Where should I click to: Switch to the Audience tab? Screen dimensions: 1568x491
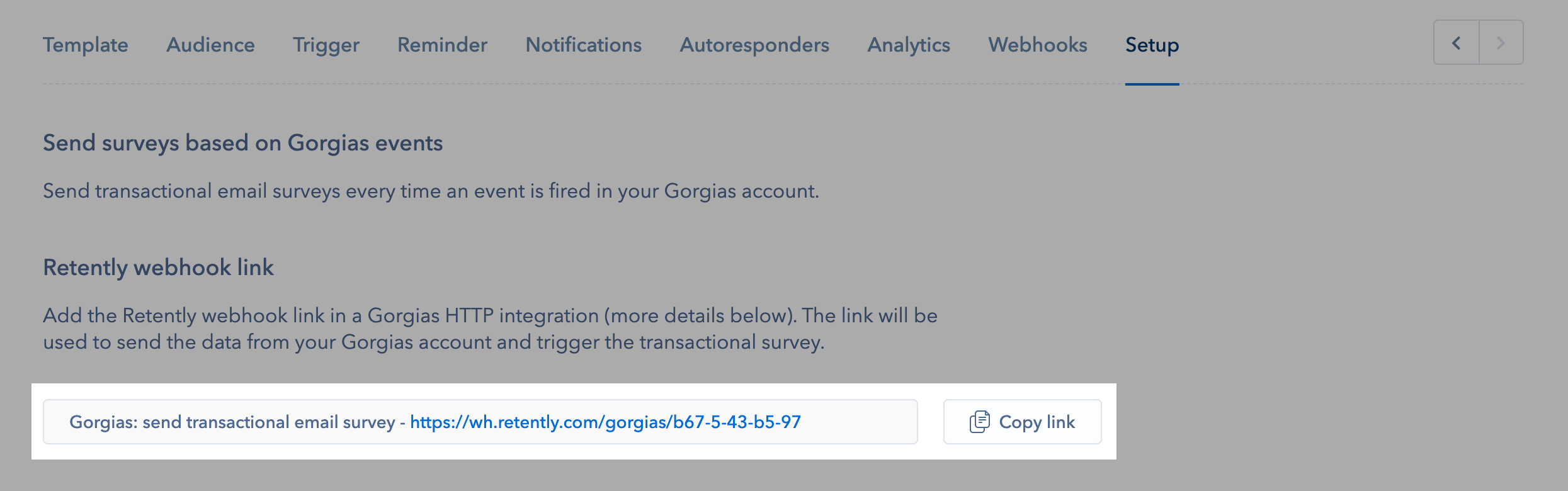click(x=210, y=45)
